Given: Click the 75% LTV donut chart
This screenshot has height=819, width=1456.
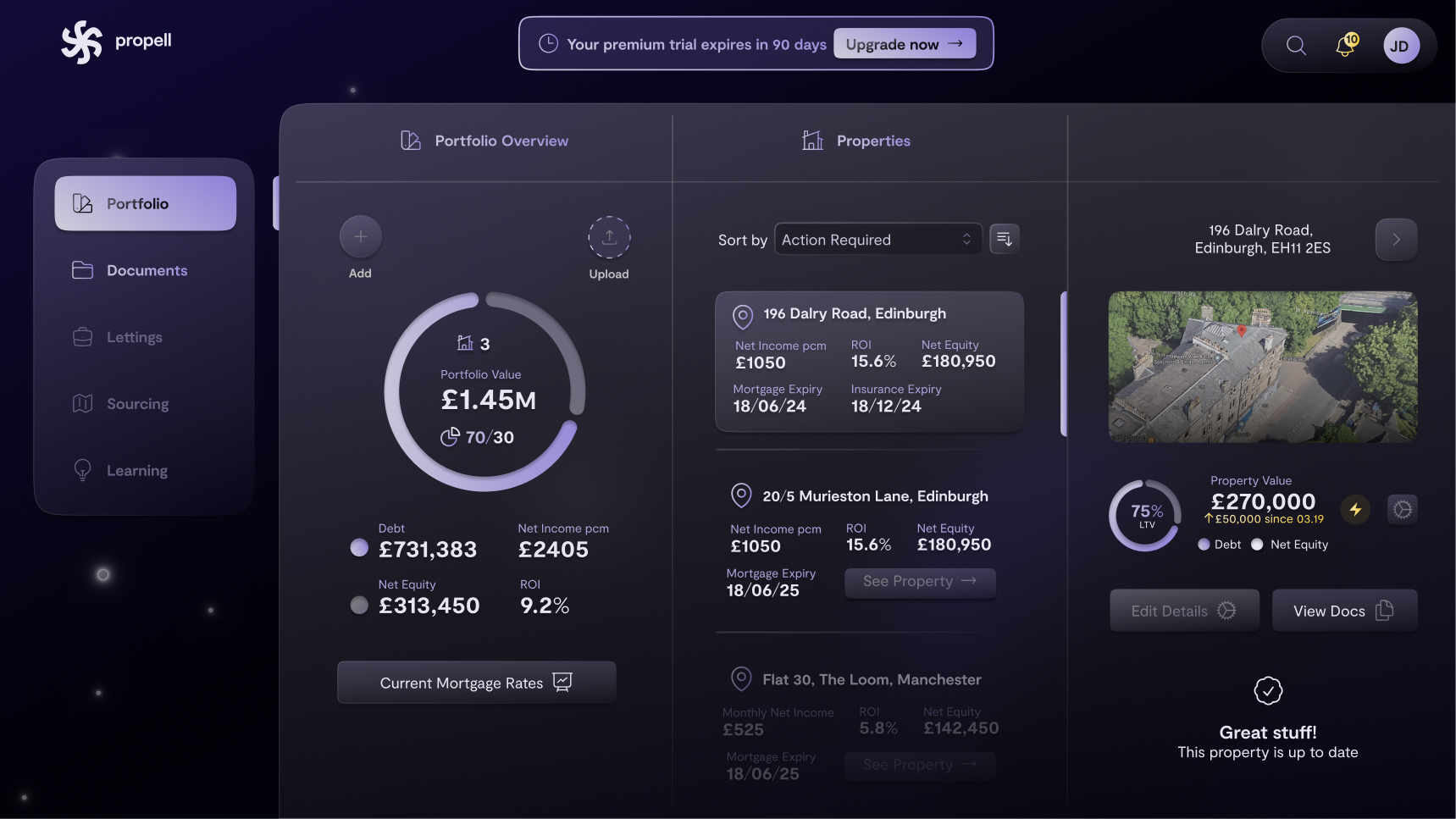Looking at the screenshot, I should coord(1144,515).
